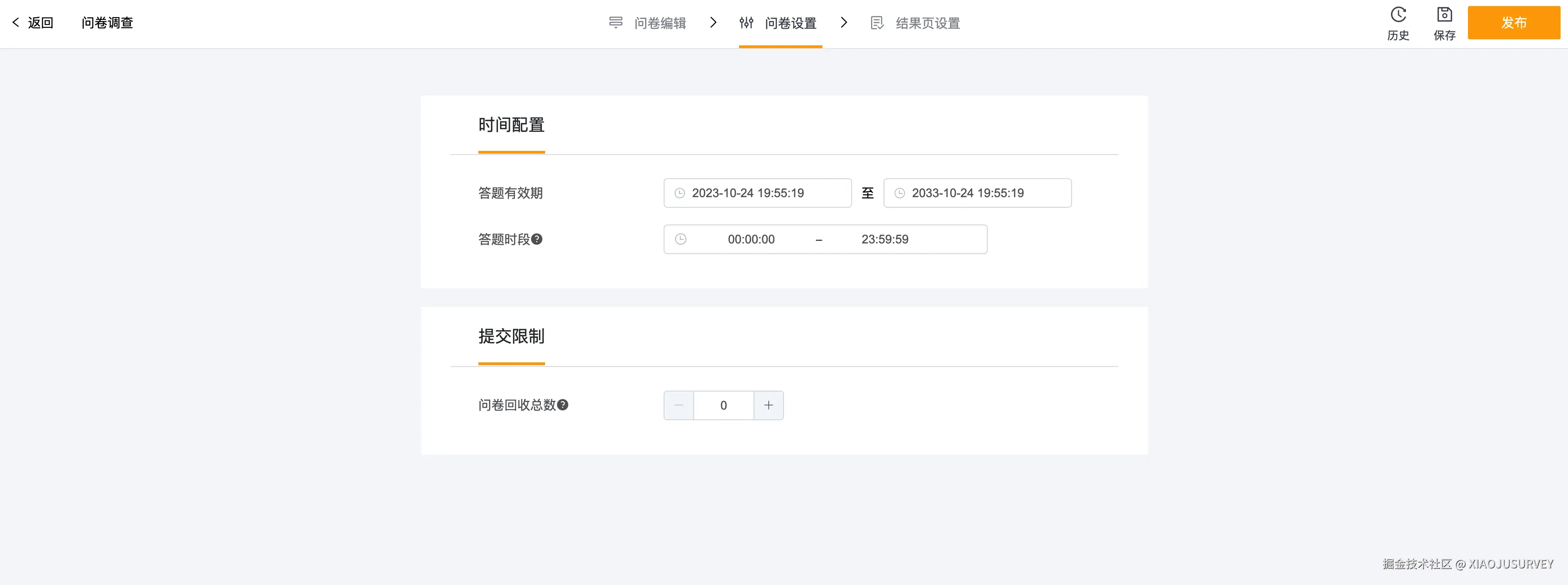Open end date picker 2033-10-24 19:55:19

tap(968, 193)
